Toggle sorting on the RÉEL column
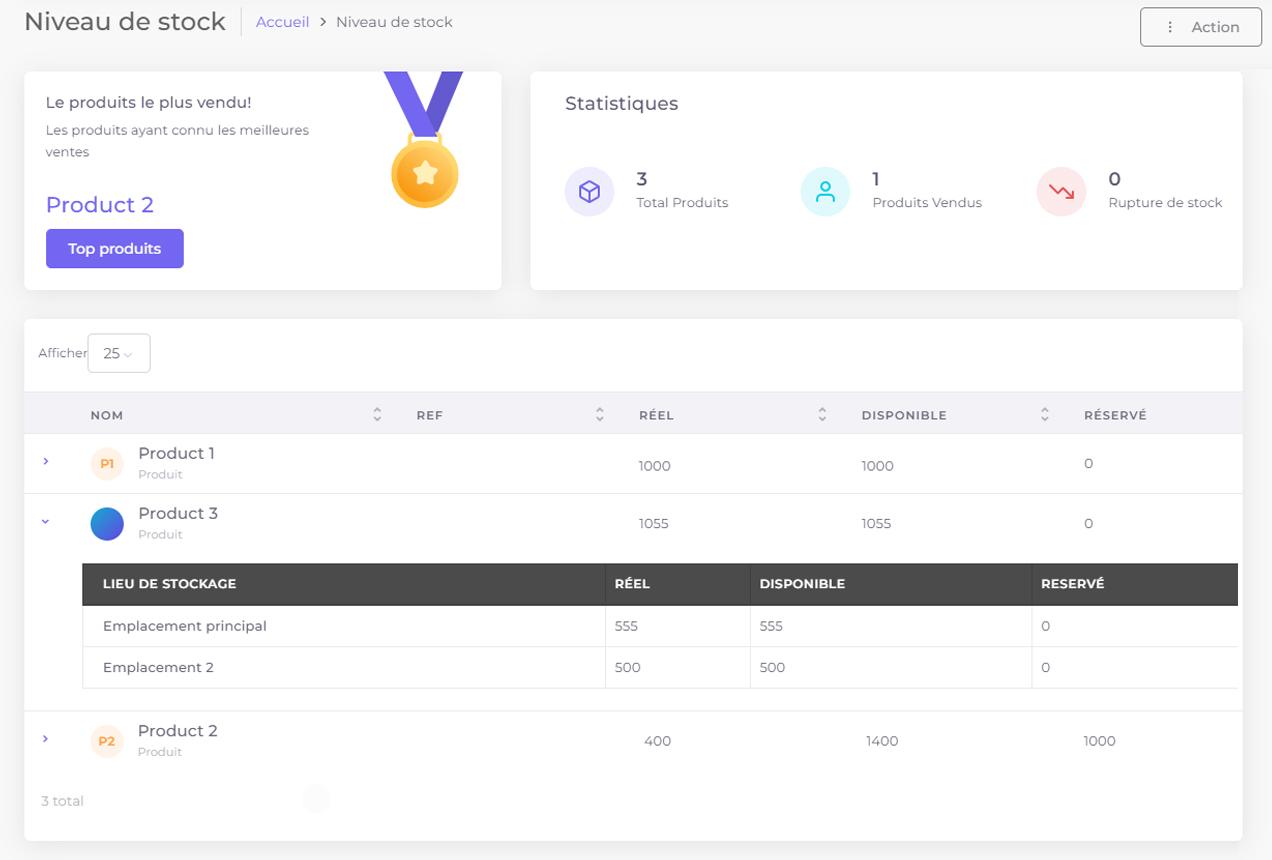This screenshot has width=1272, height=860. (821, 413)
